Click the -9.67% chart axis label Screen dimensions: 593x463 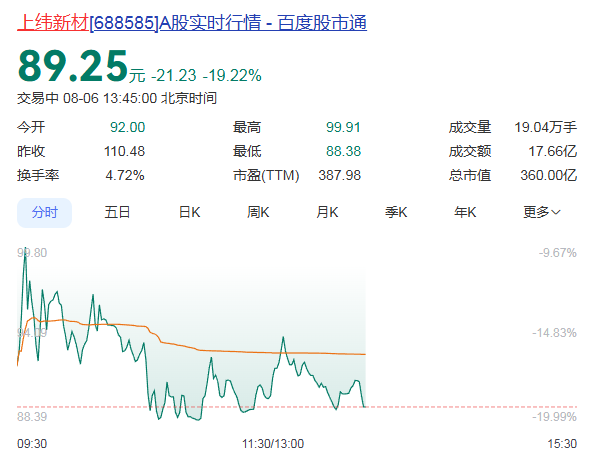tap(558, 253)
